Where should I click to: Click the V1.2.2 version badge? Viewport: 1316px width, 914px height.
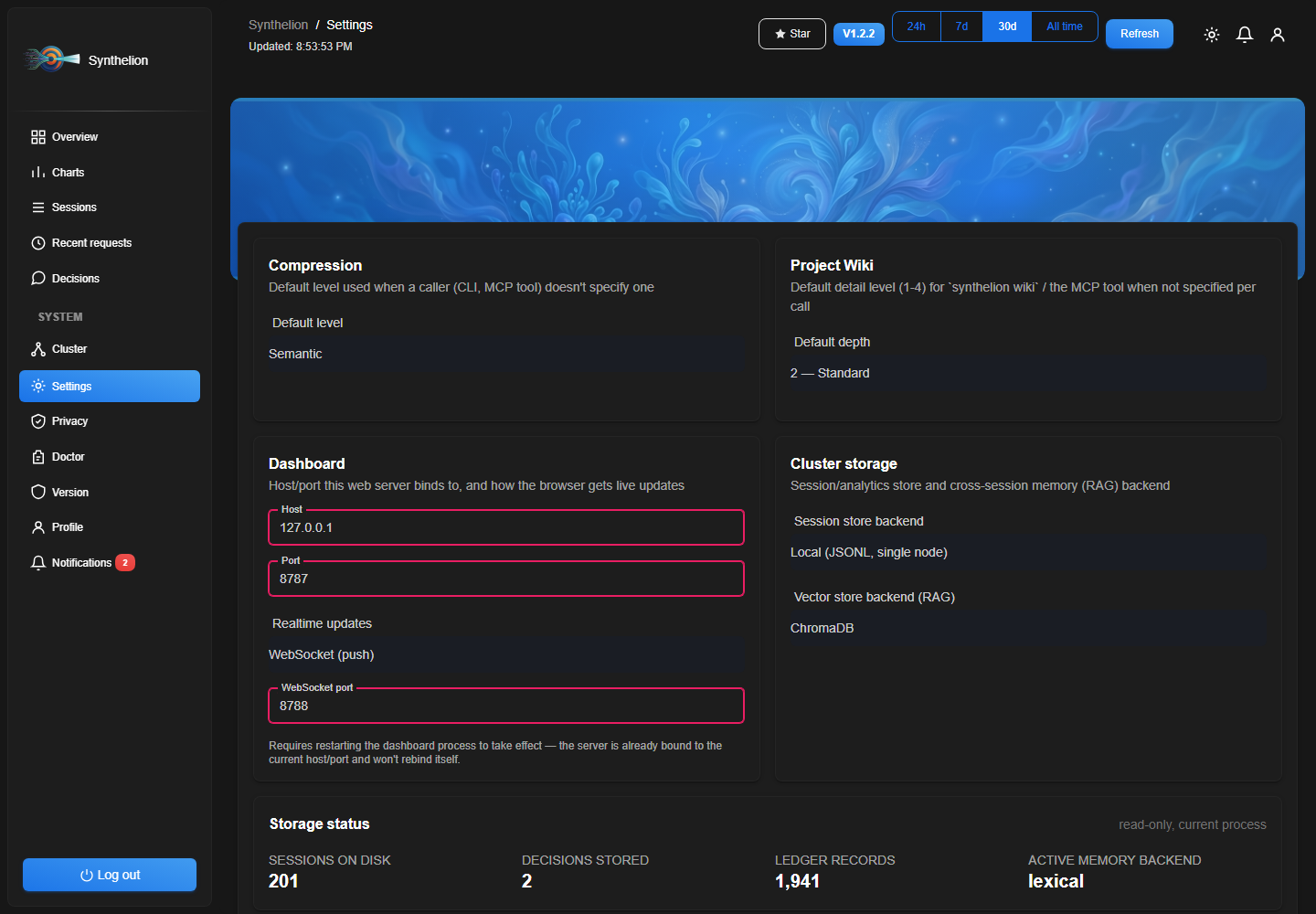coord(859,34)
